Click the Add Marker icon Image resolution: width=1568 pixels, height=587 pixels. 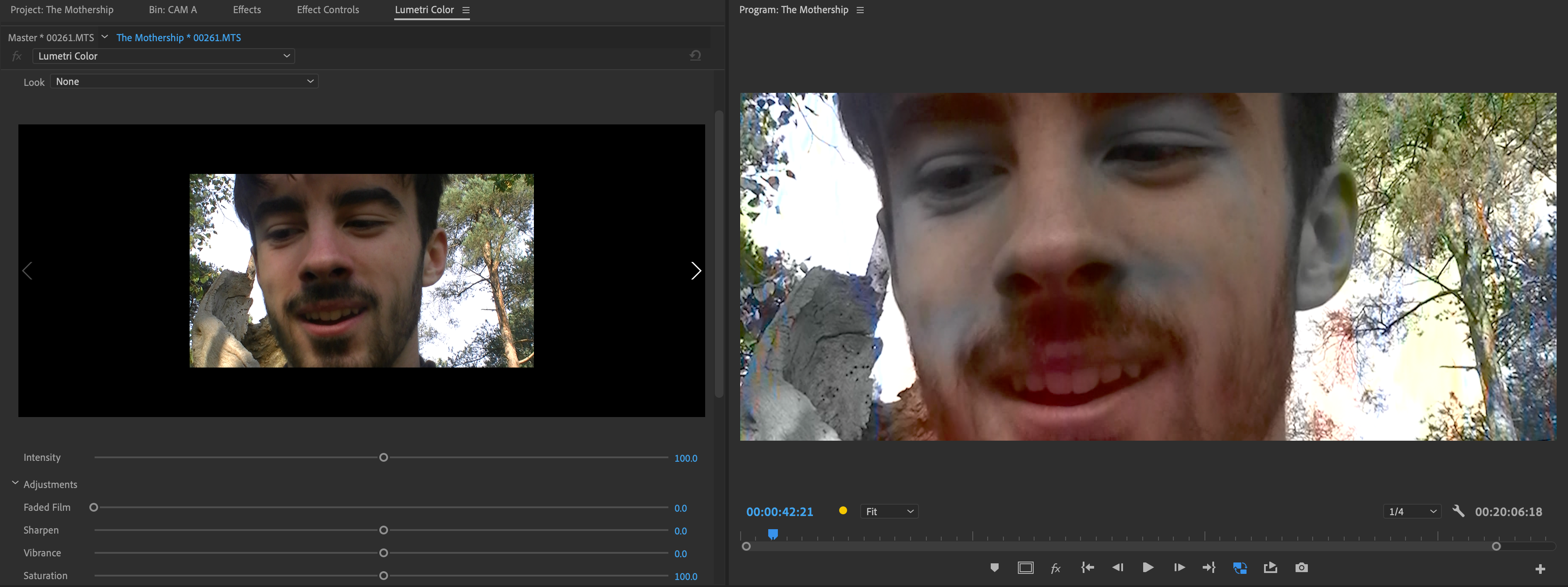coord(995,568)
